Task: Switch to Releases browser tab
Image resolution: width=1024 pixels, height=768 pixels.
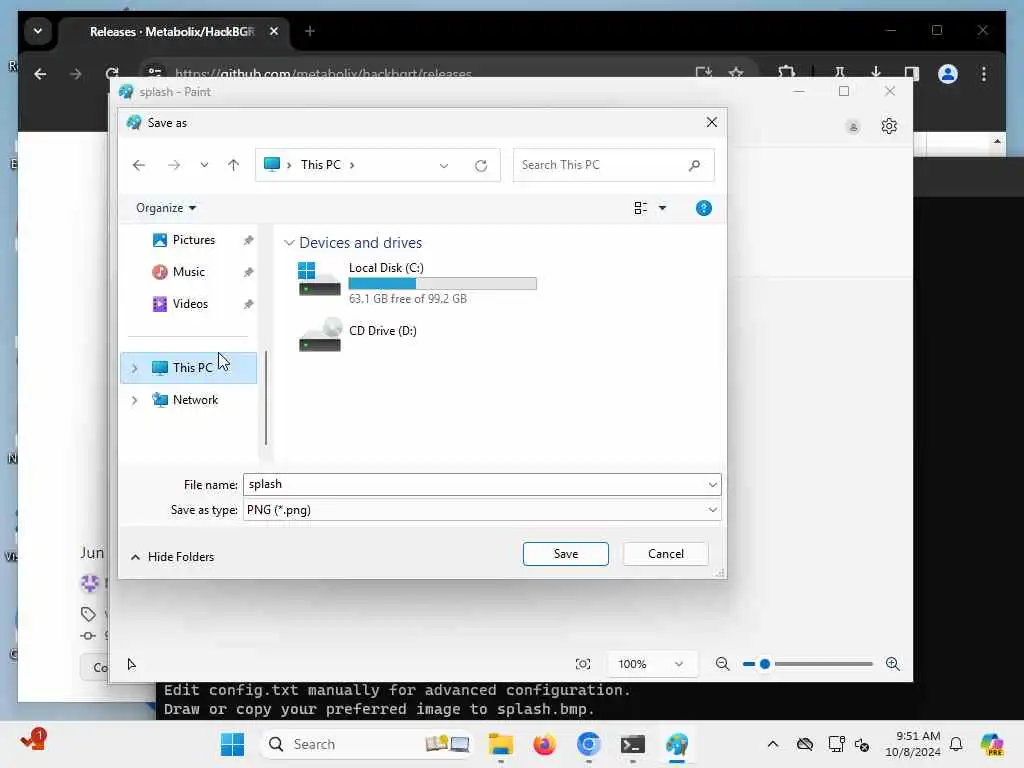Action: [x=172, y=31]
